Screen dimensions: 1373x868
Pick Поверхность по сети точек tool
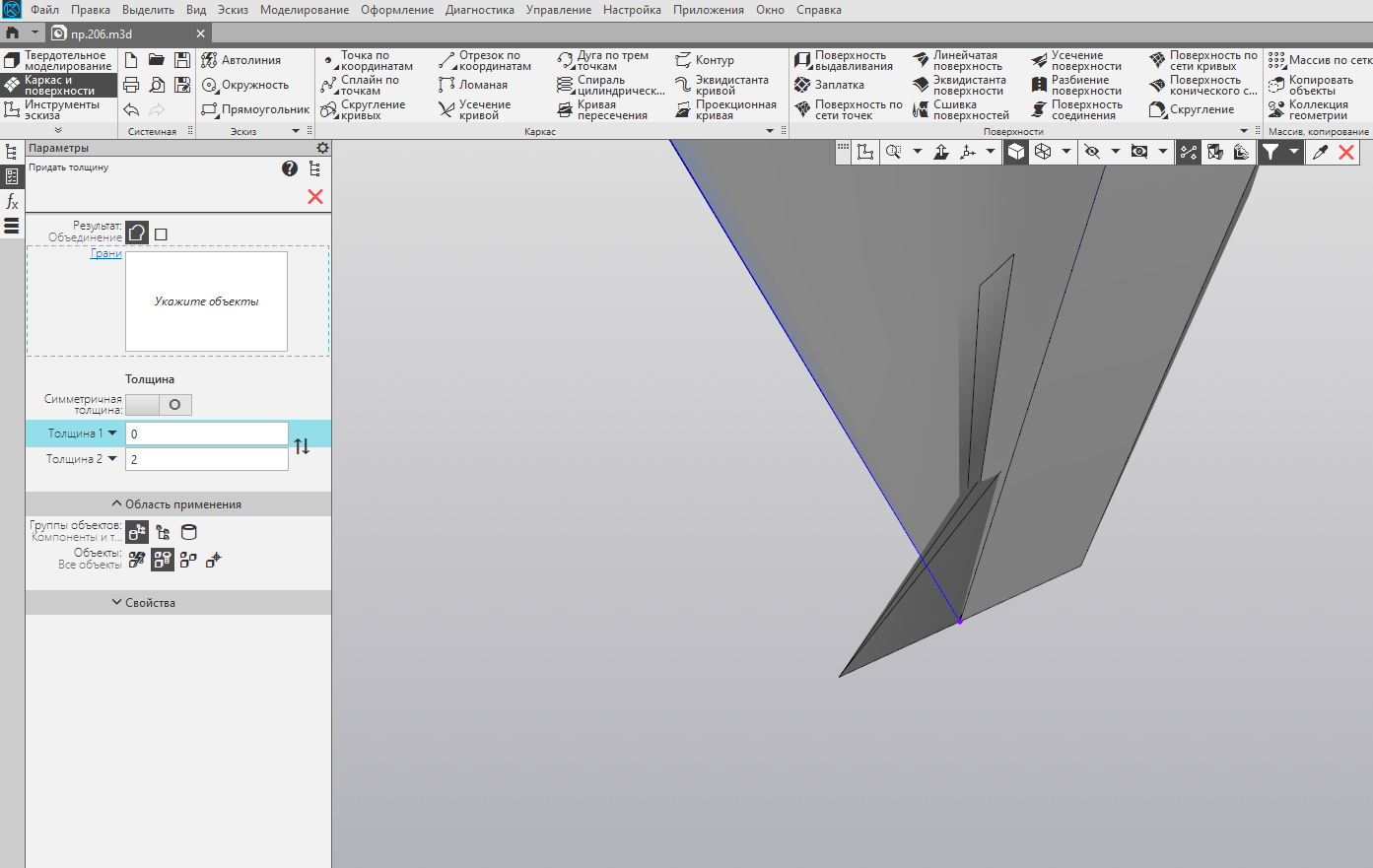(x=849, y=110)
